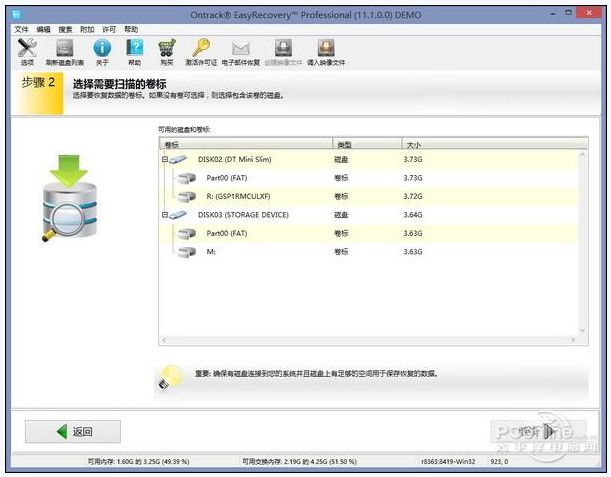Click the 激活许可证 key icon

click(201, 48)
